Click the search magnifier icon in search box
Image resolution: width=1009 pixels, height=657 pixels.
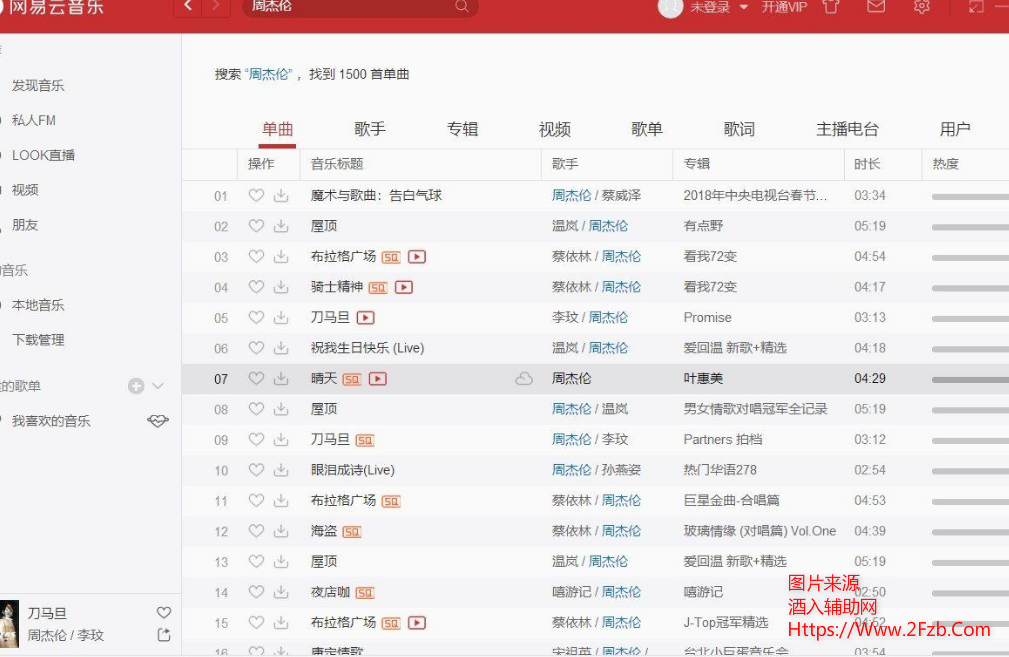coord(461,7)
